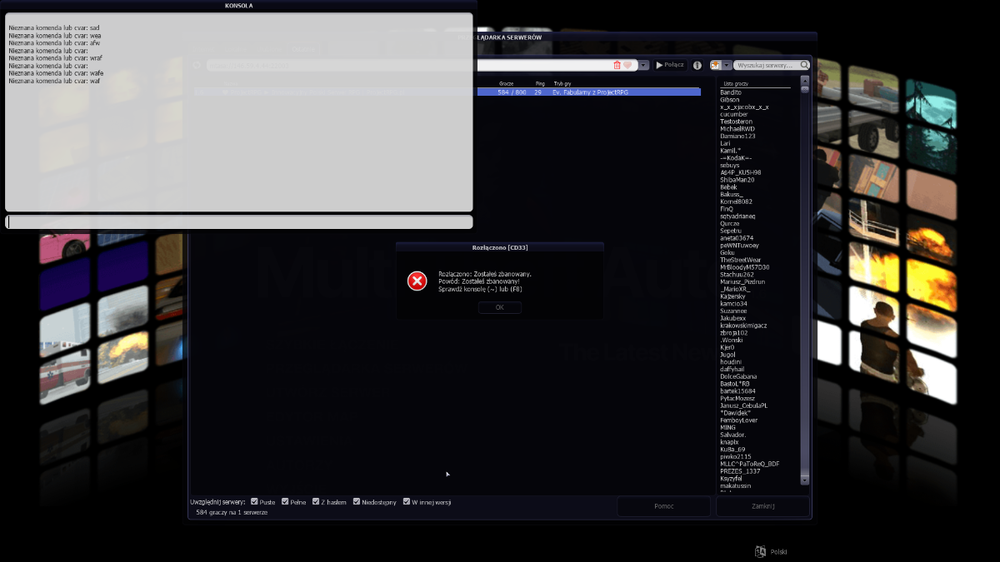Select player Gibson in the list
The image size is (1000, 562).
point(730,100)
